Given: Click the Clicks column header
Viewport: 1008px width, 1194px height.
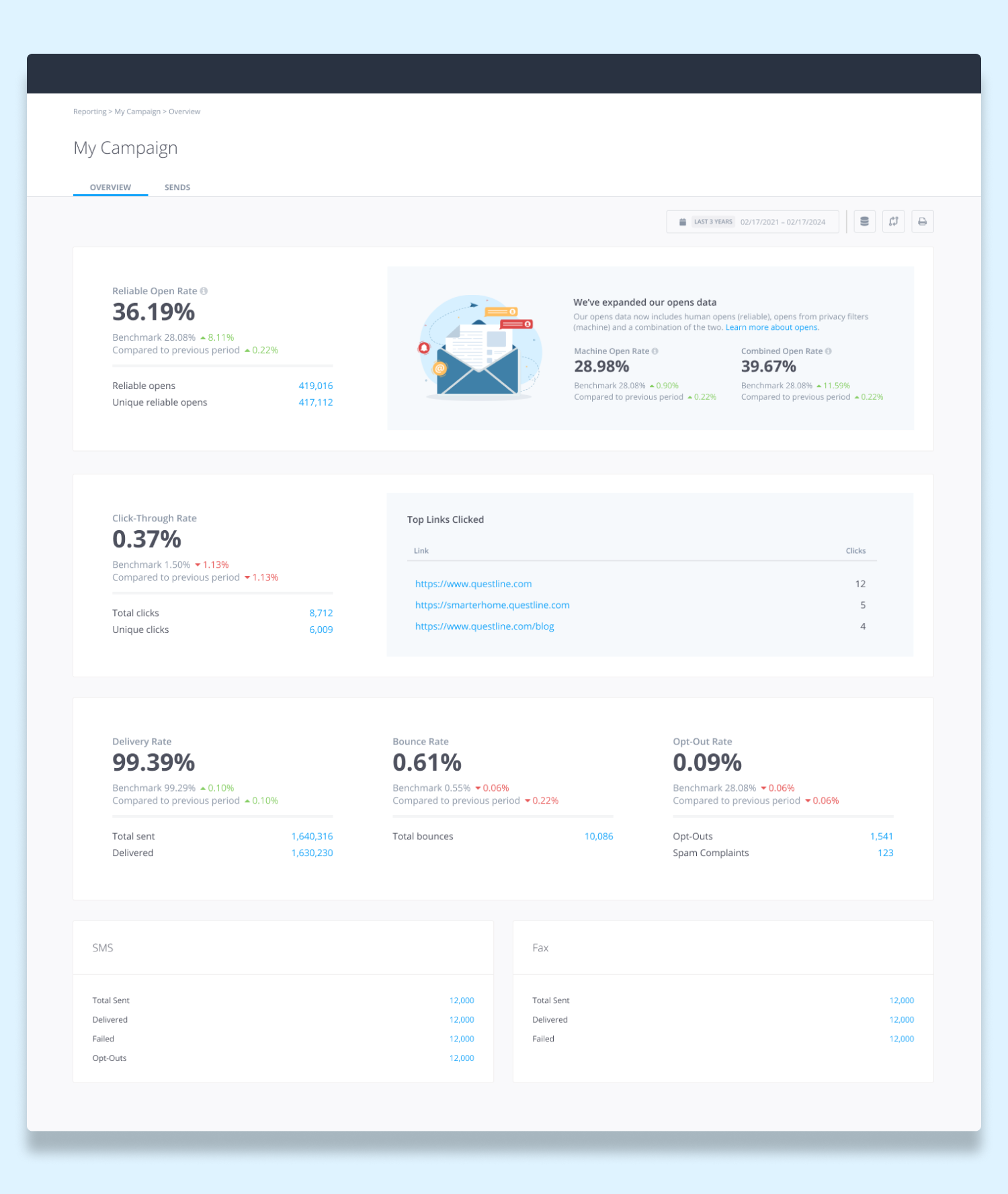Looking at the screenshot, I should click(855, 551).
